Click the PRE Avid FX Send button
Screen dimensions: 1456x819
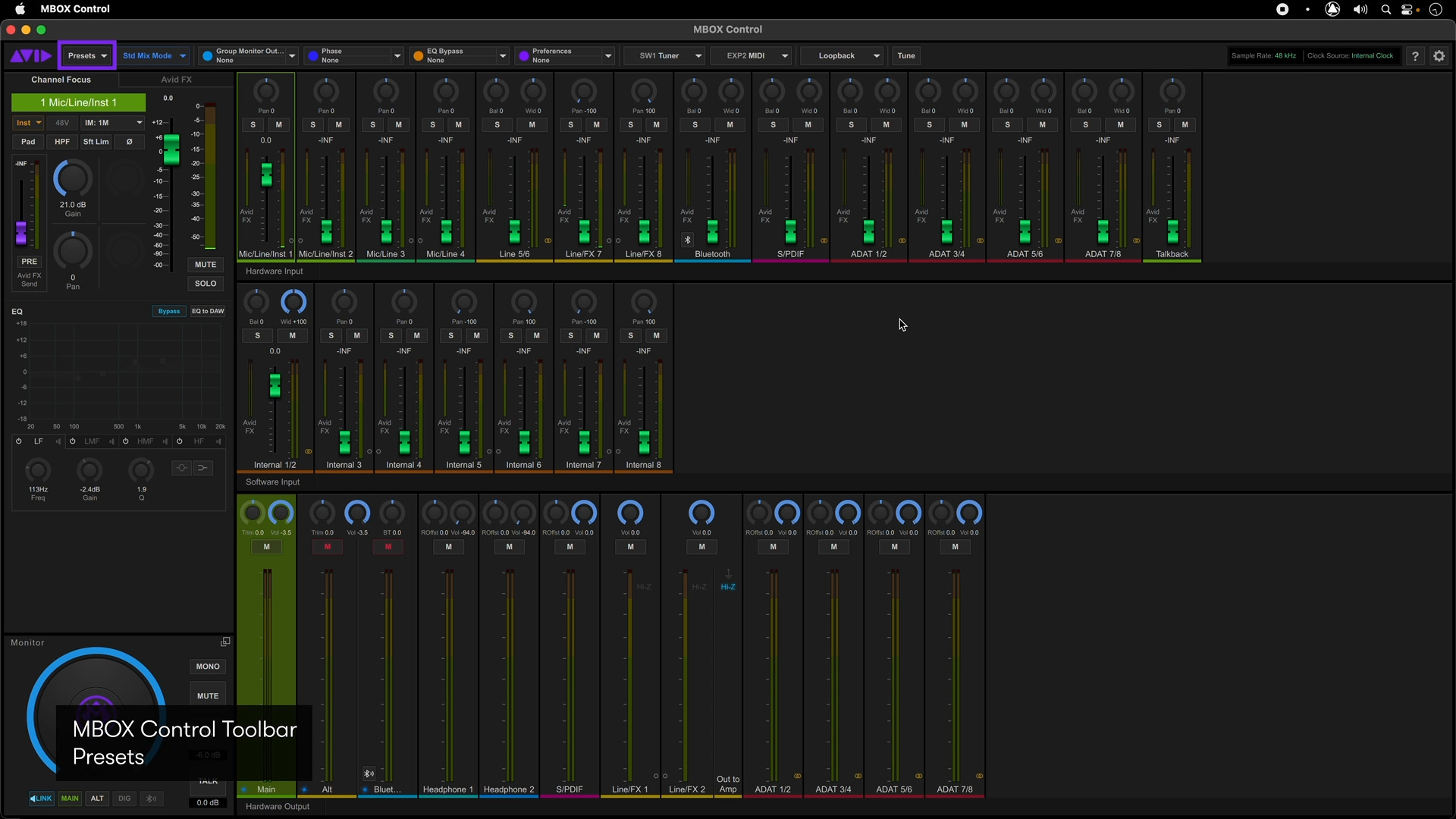click(29, 262)
